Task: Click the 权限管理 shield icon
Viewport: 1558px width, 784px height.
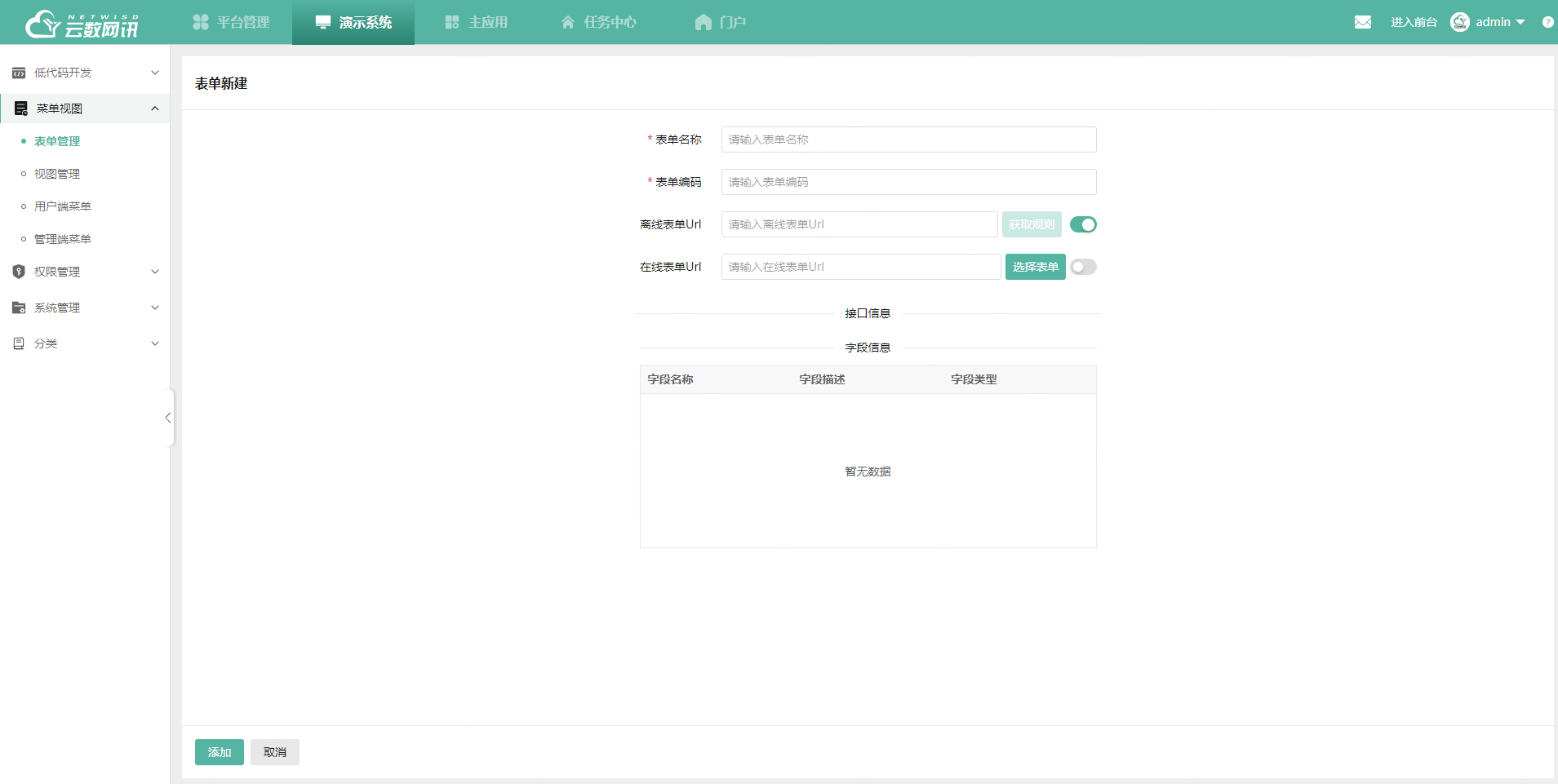Action: pos(19,271)
